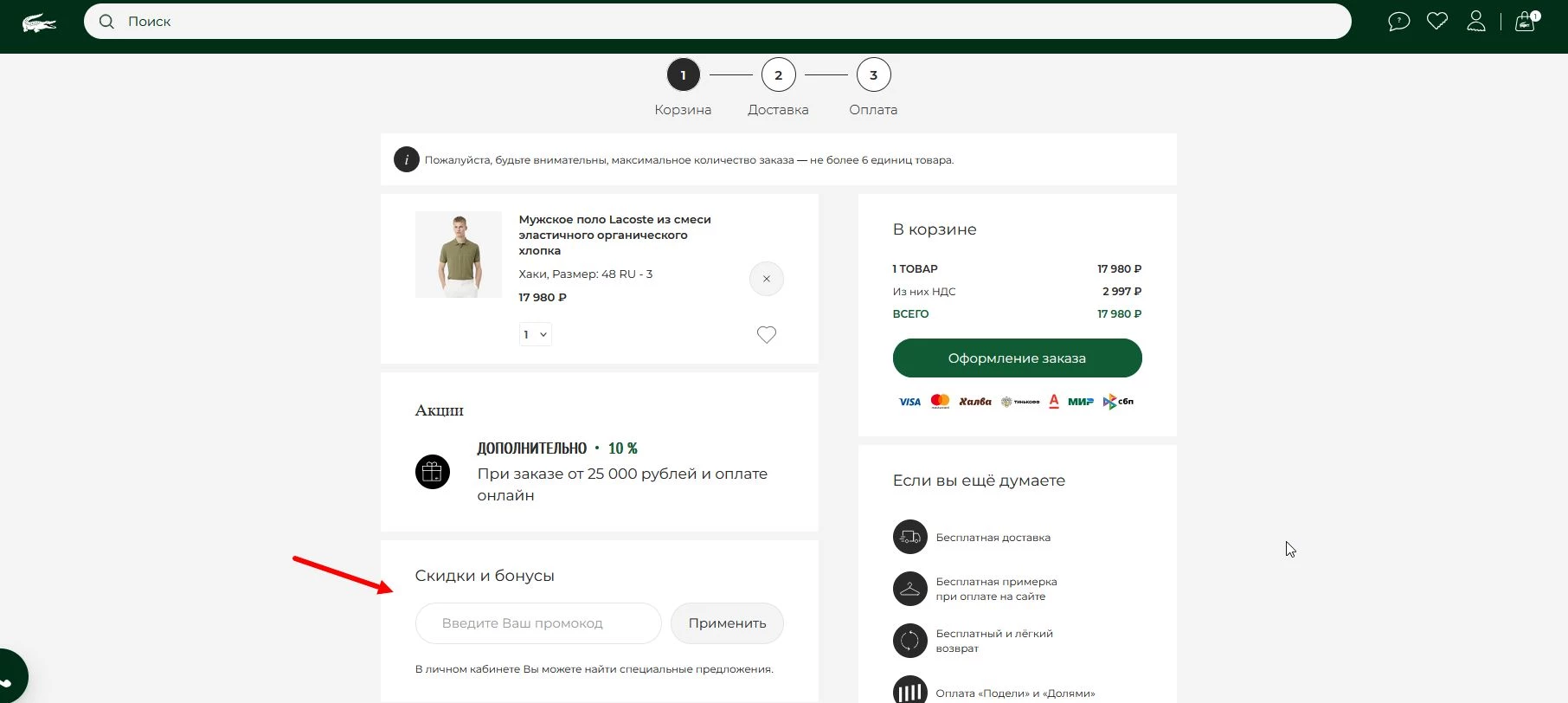The height and width of the screenshot is (703, 1568).
Task: Click the info icon in notice banner
Action: [x=407, y=159]
